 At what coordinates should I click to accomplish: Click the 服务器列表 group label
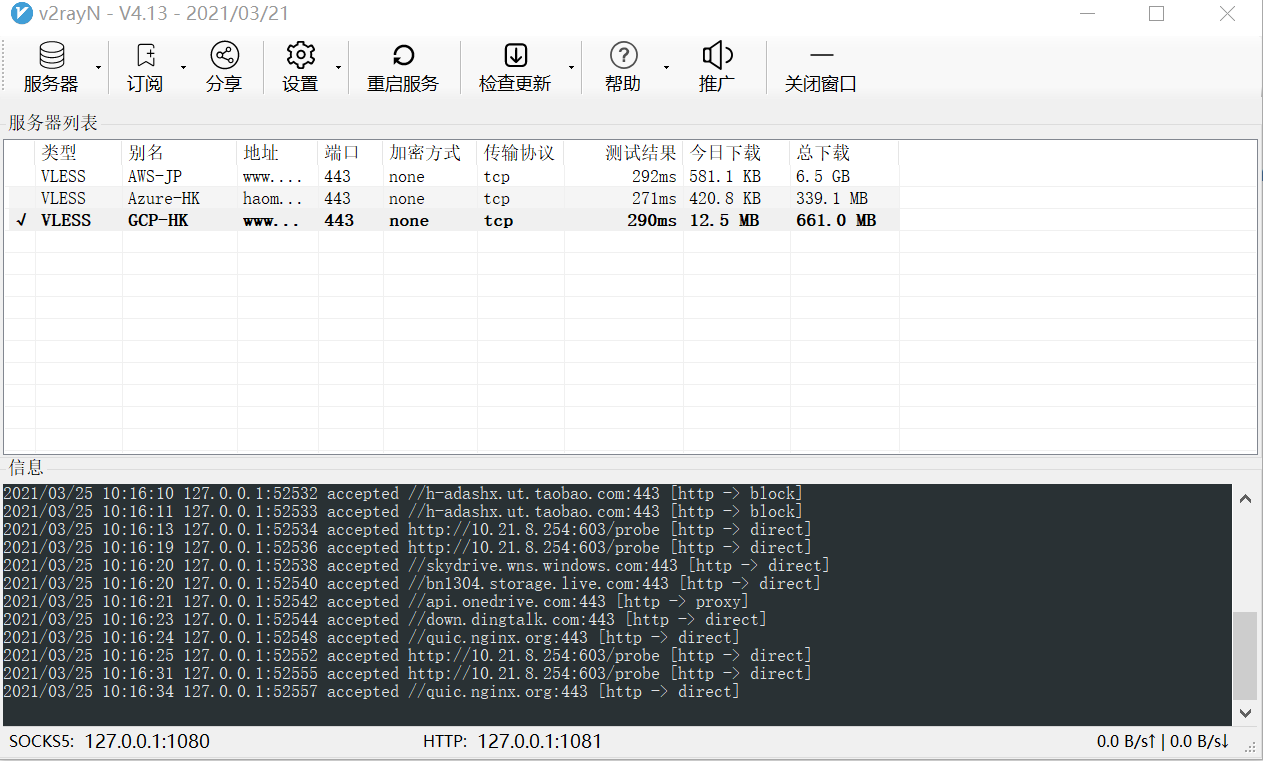53,123
